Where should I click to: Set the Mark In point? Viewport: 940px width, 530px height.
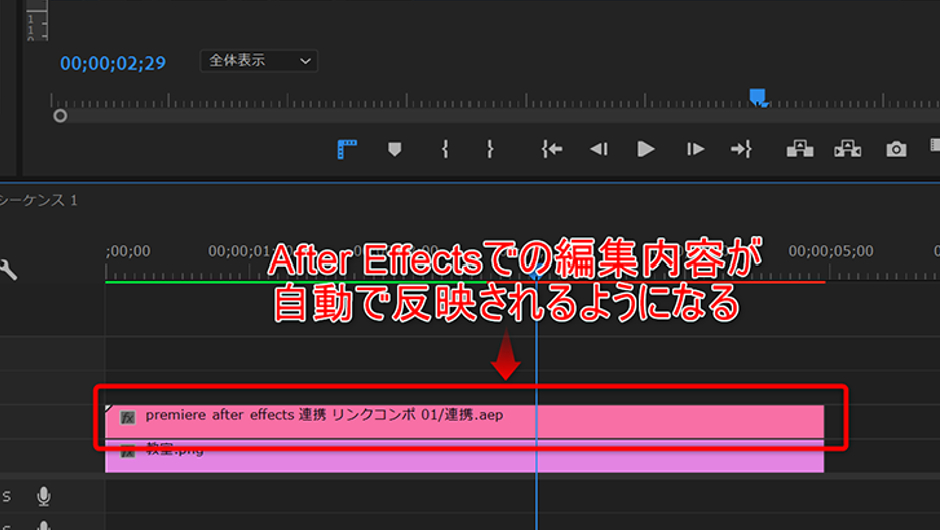coord(445,149)
